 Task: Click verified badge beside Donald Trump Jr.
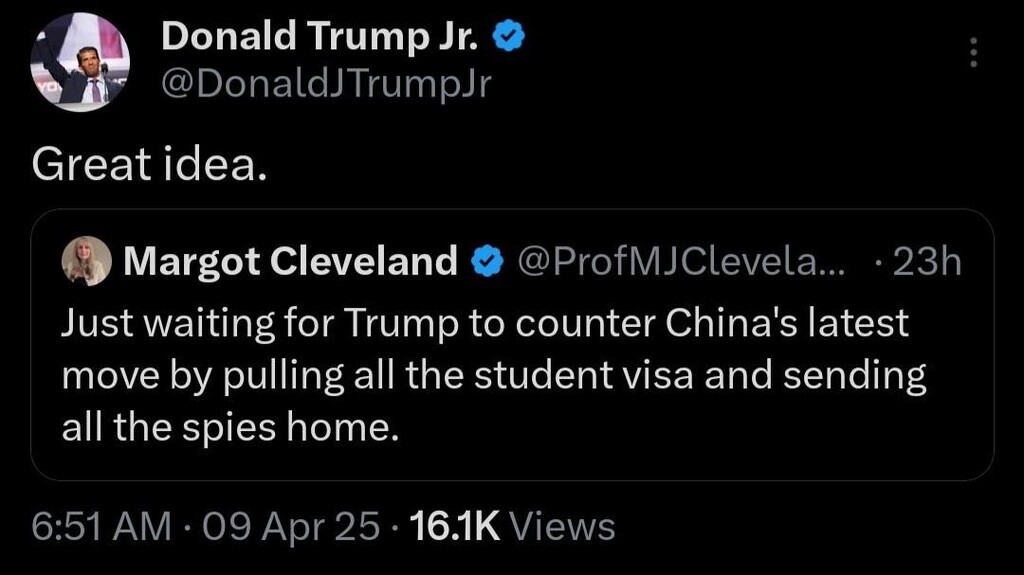512,39
